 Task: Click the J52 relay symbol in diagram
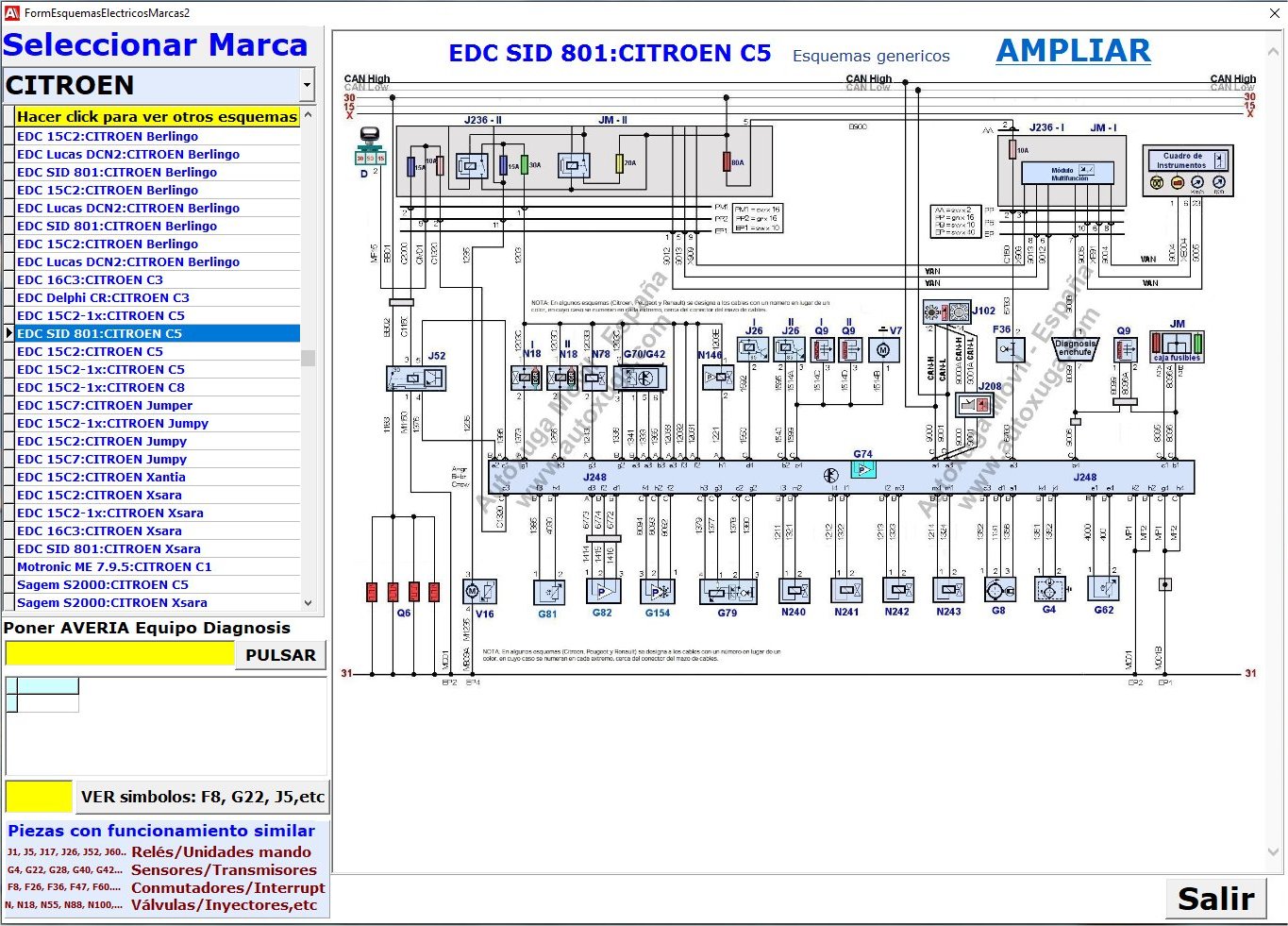(416, 379)
